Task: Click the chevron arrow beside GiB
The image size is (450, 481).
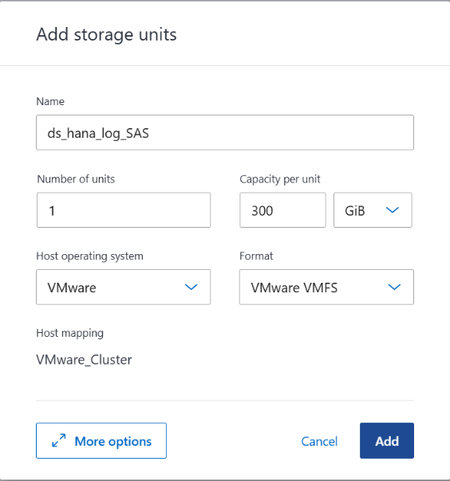Action: point(392,210)
